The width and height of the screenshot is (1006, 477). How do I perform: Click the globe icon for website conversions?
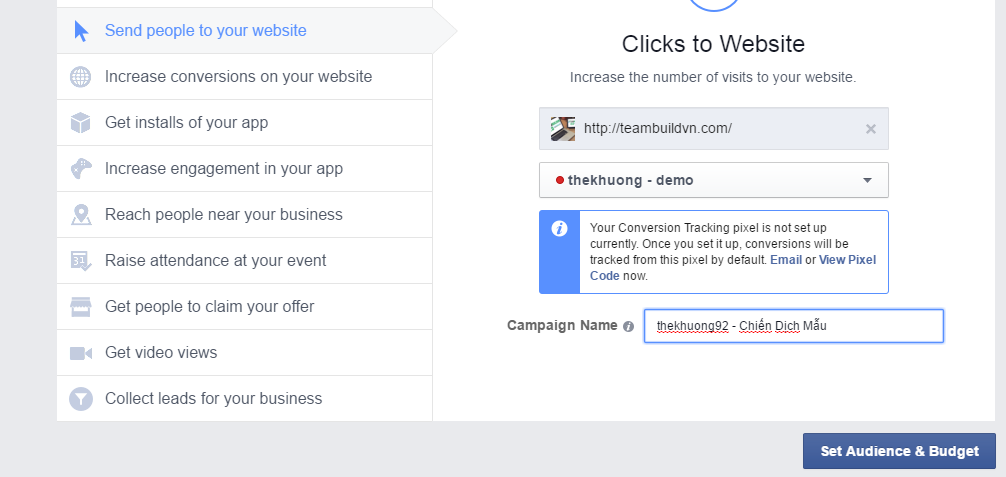(x=81, y=77)
